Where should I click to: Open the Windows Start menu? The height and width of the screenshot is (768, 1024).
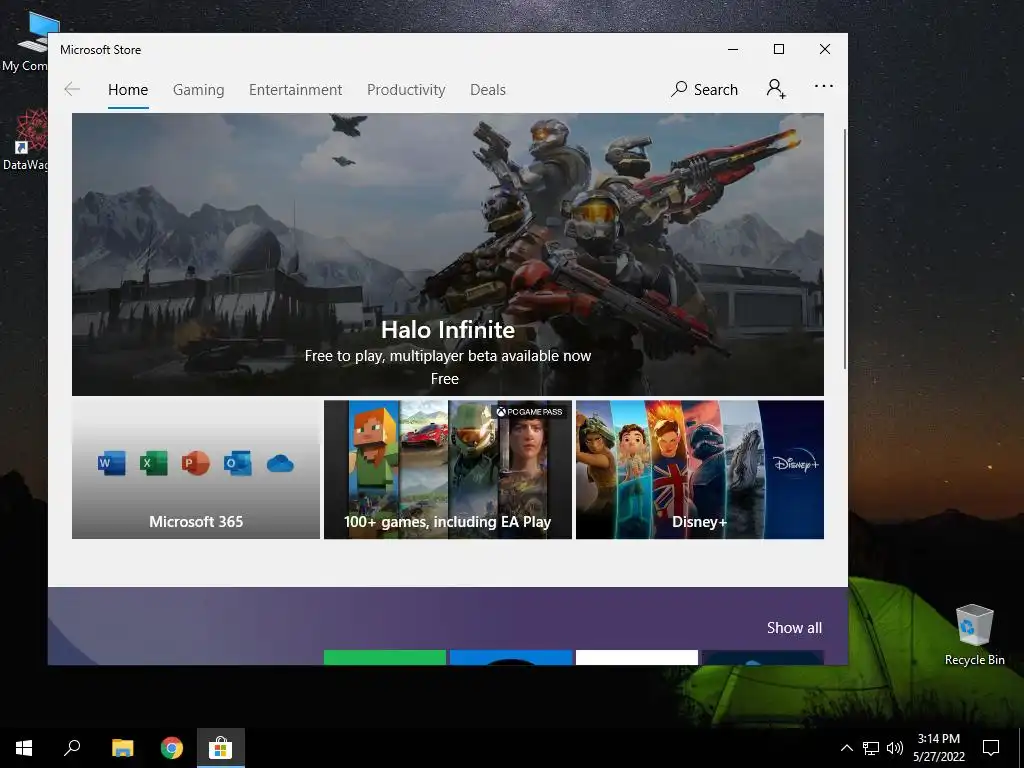click(x=24, y=748)
